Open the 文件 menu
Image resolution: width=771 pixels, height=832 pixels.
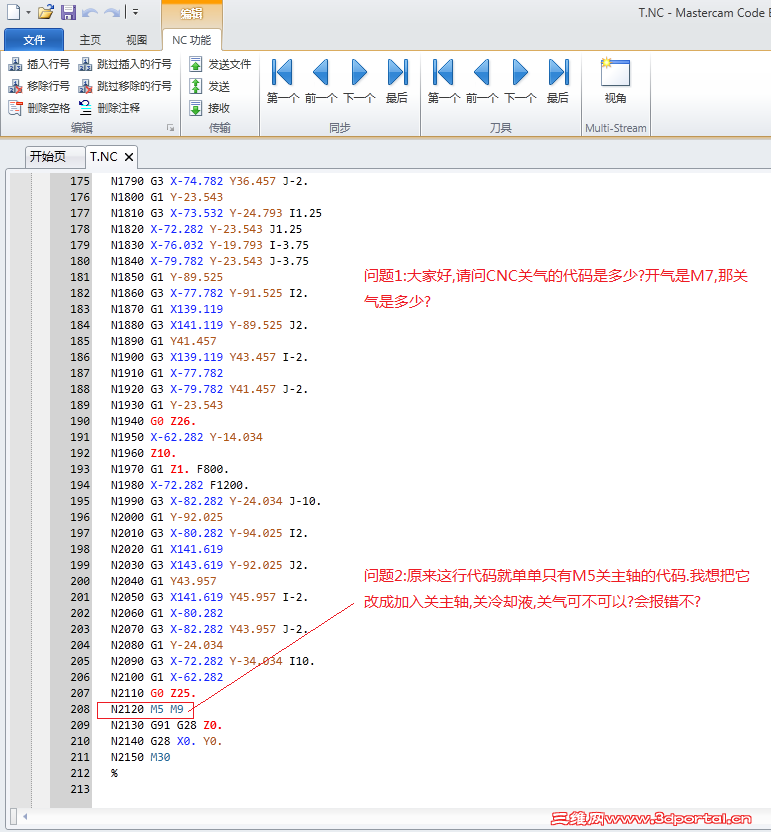point(34,40)
